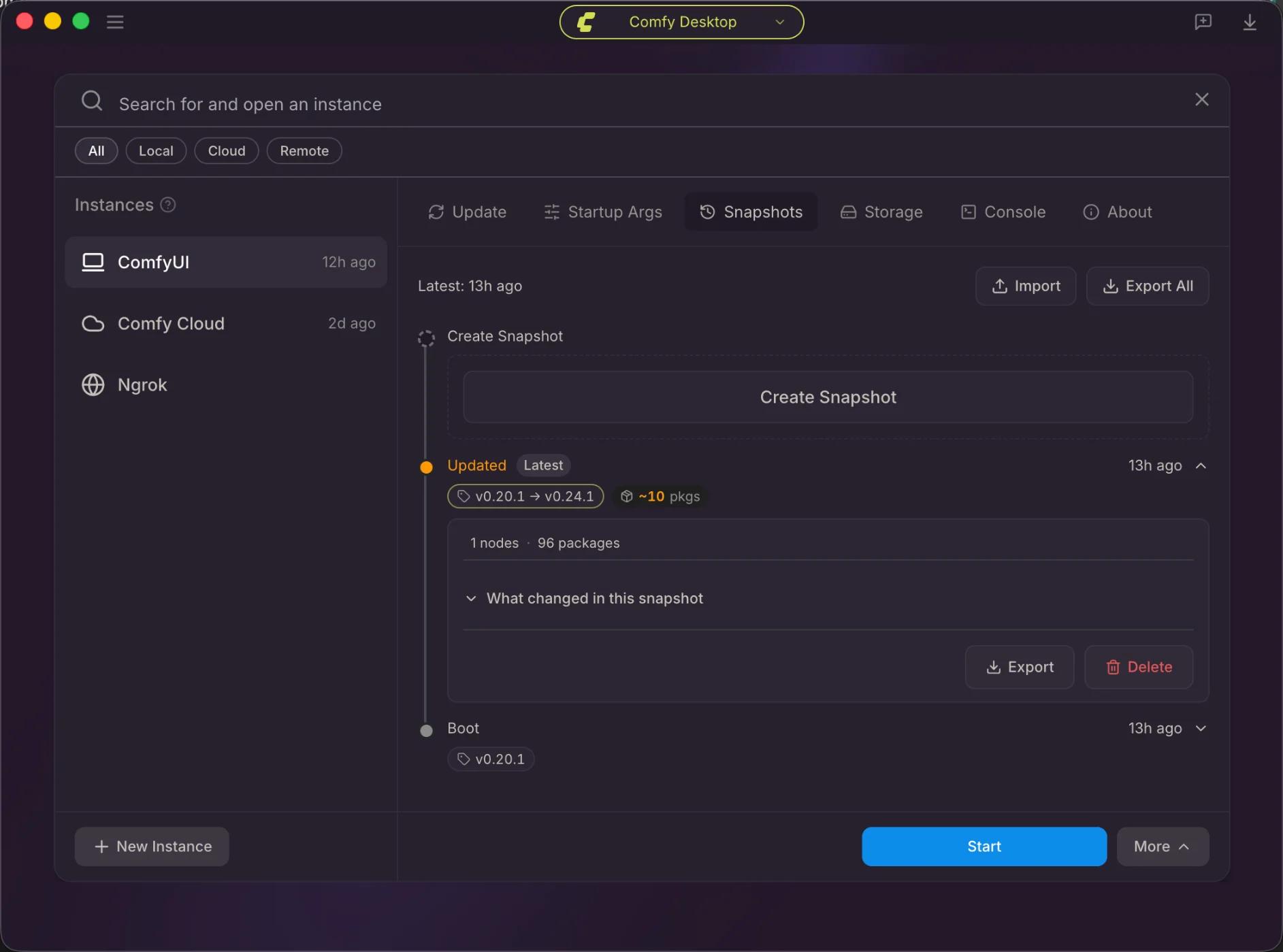Delete the Updated snapshot

click(1139, 667)
